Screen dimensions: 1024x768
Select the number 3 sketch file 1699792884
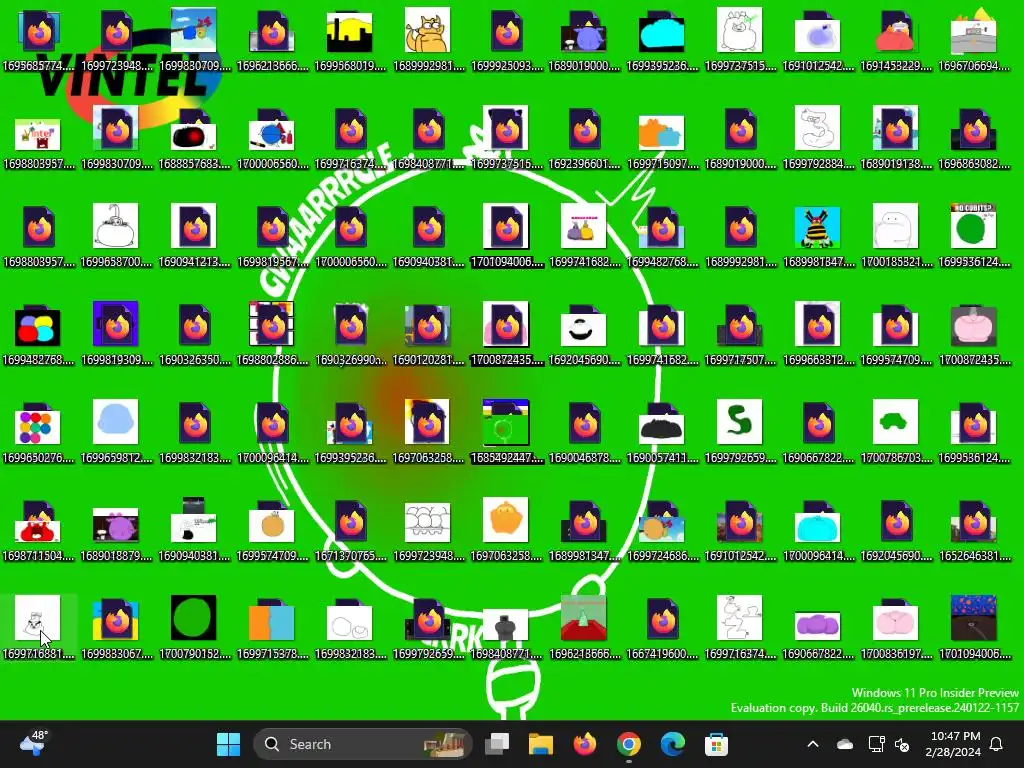(818, 136)
